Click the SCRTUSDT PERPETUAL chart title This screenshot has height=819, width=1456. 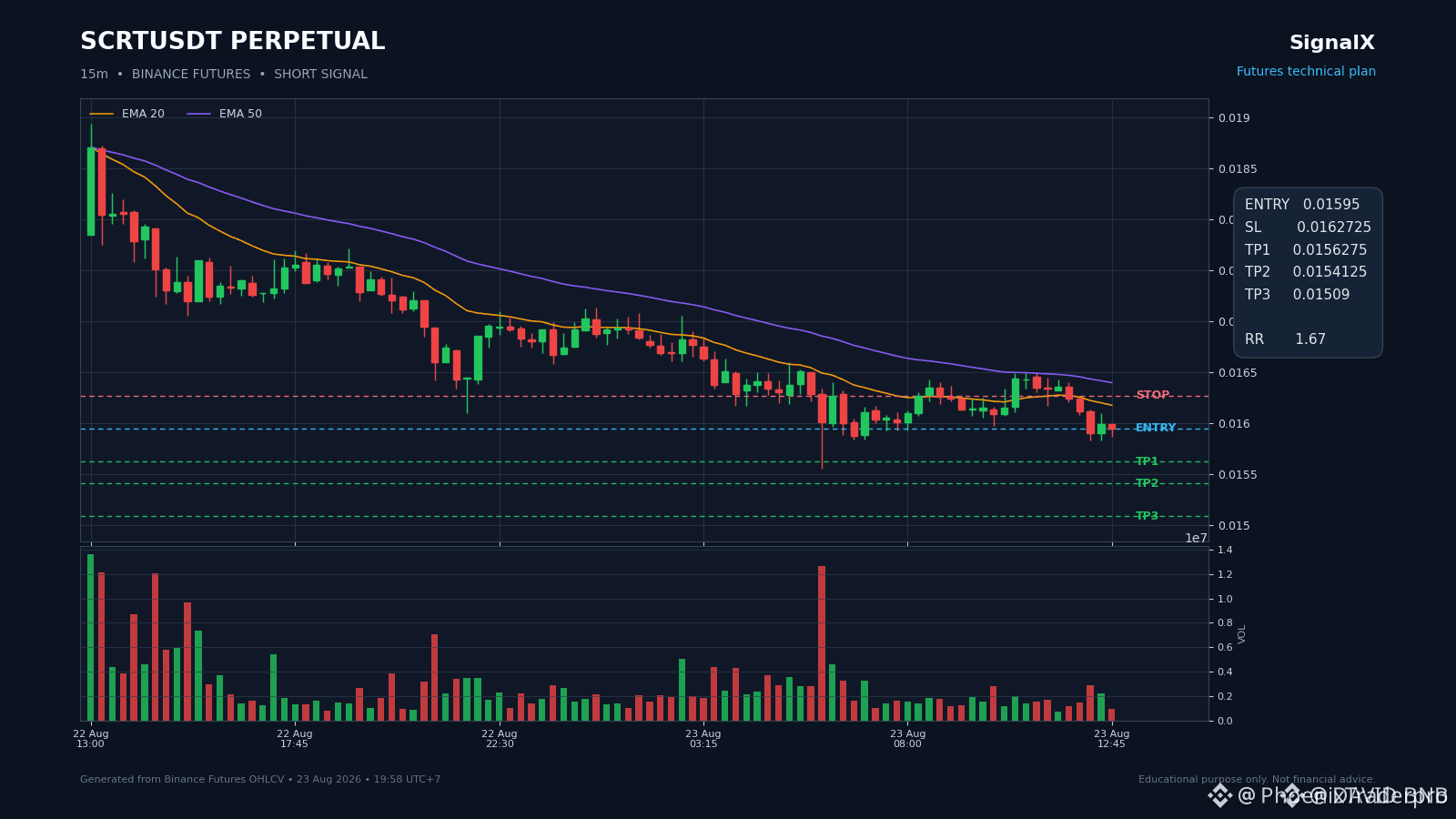[233, 42]
